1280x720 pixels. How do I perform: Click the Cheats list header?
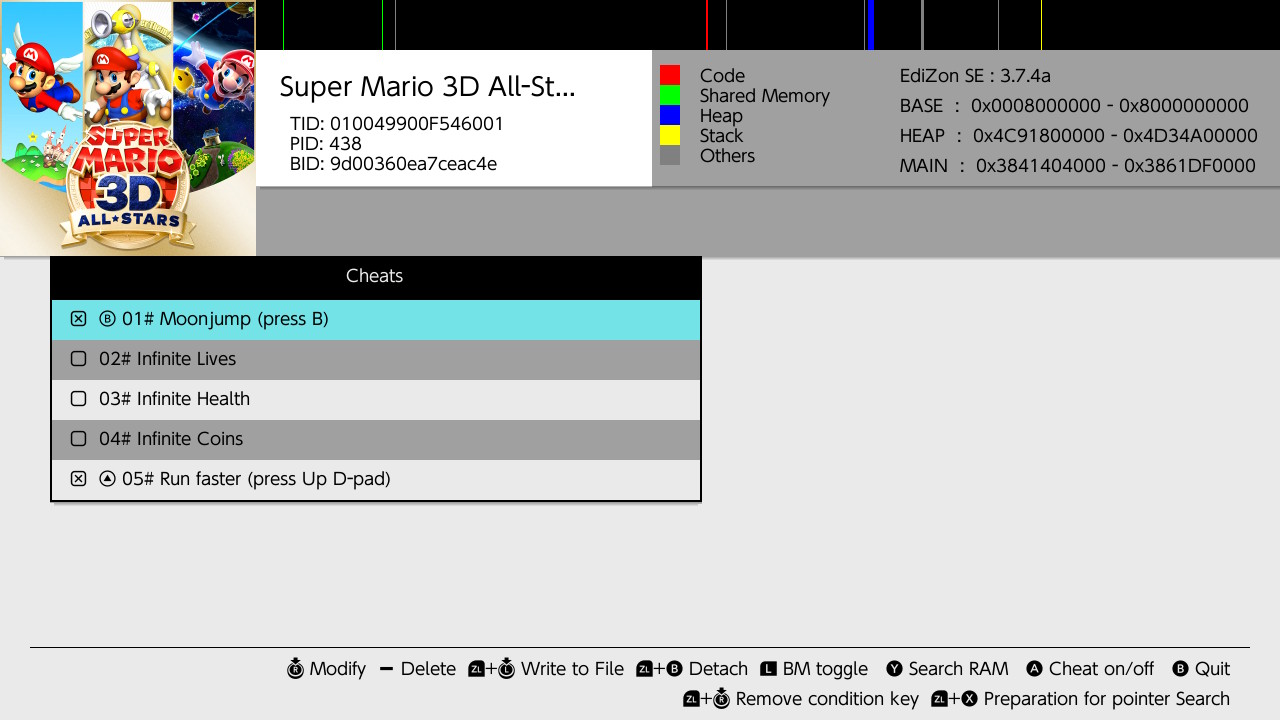(375, 276)
